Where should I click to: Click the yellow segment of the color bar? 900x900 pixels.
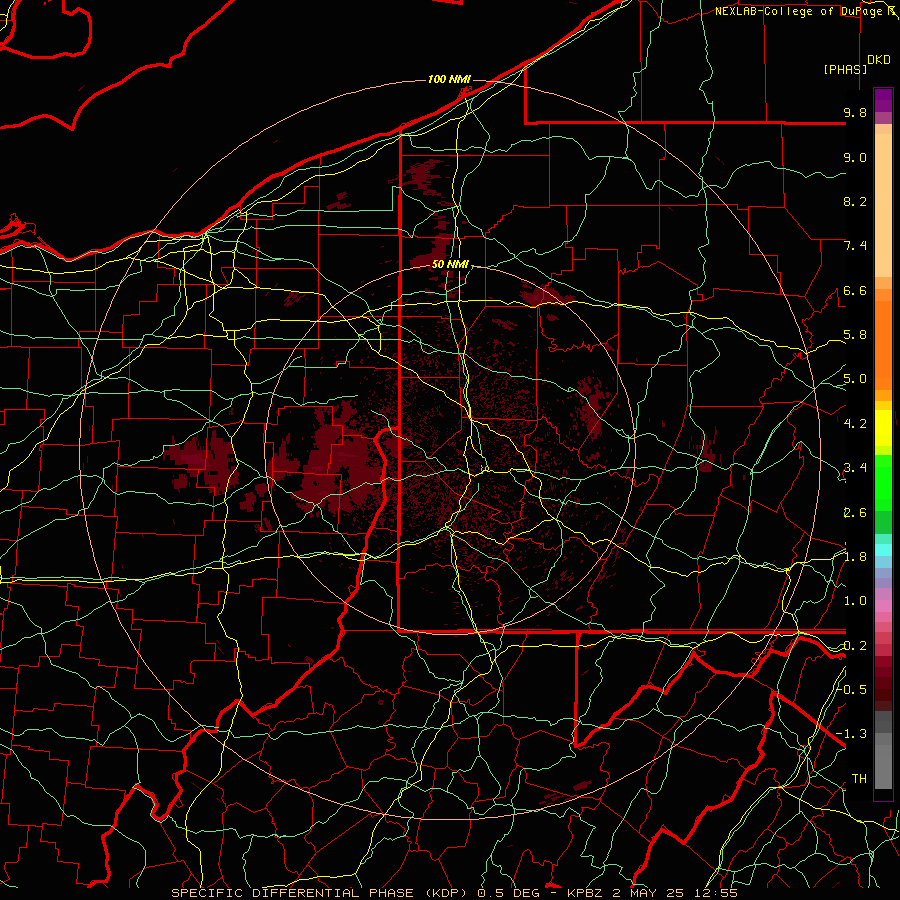point(883,428)
